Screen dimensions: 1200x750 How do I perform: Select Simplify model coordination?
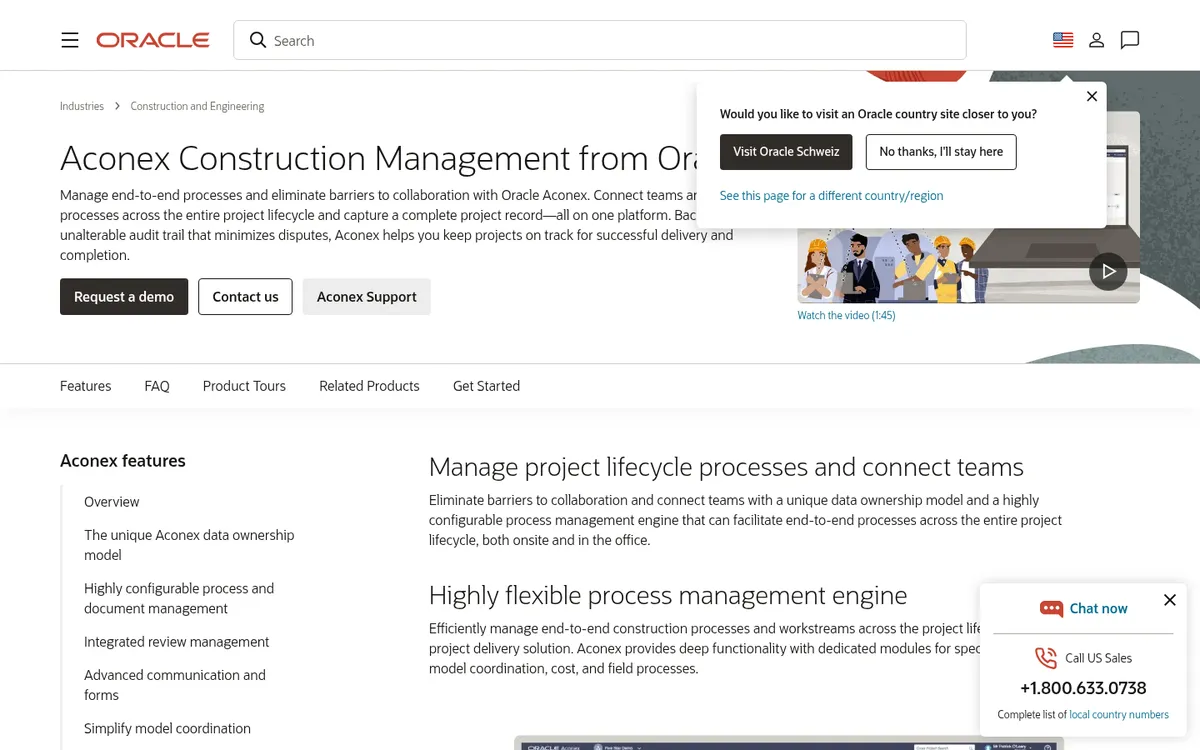coord(167,729)
